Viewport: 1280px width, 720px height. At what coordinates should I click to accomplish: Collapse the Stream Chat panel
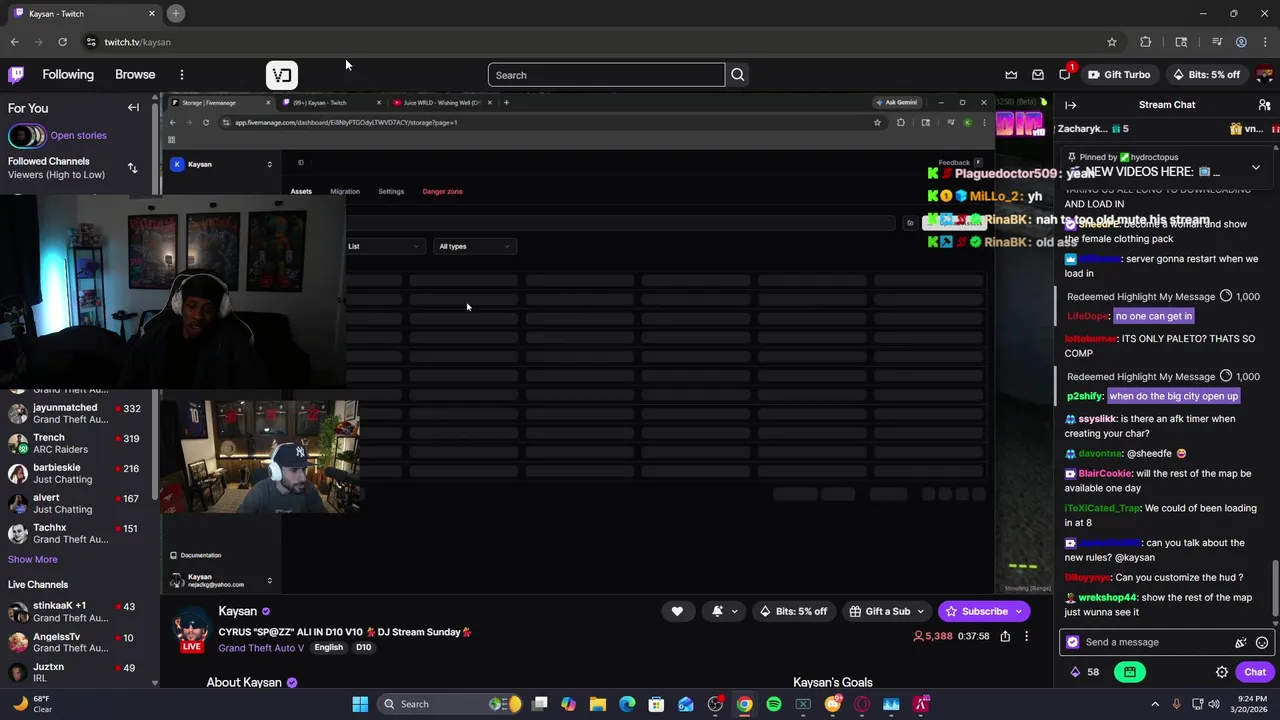1071,105
